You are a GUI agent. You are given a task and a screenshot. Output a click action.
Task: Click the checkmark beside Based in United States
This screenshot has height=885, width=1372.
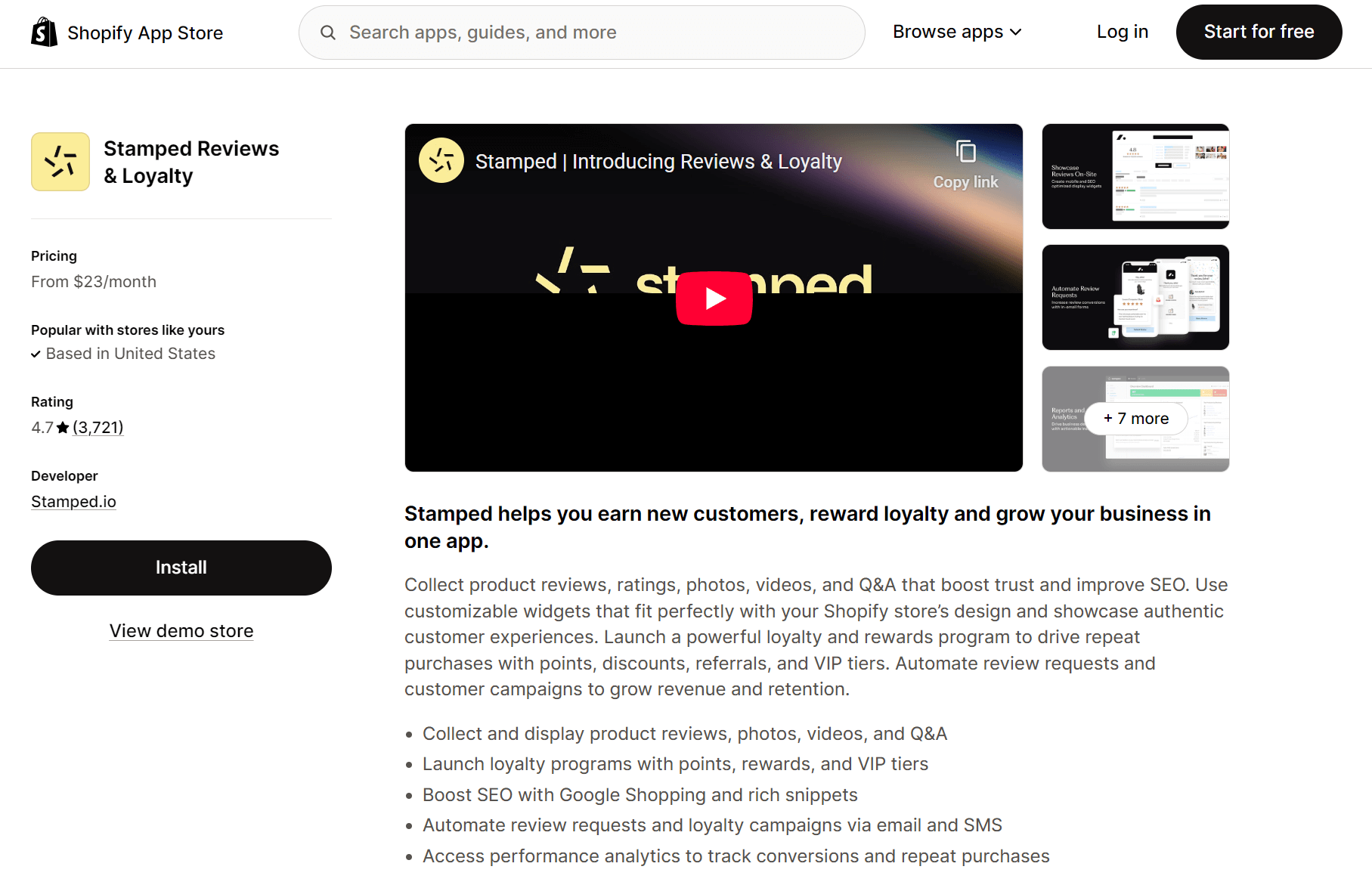tap(36, 354)
